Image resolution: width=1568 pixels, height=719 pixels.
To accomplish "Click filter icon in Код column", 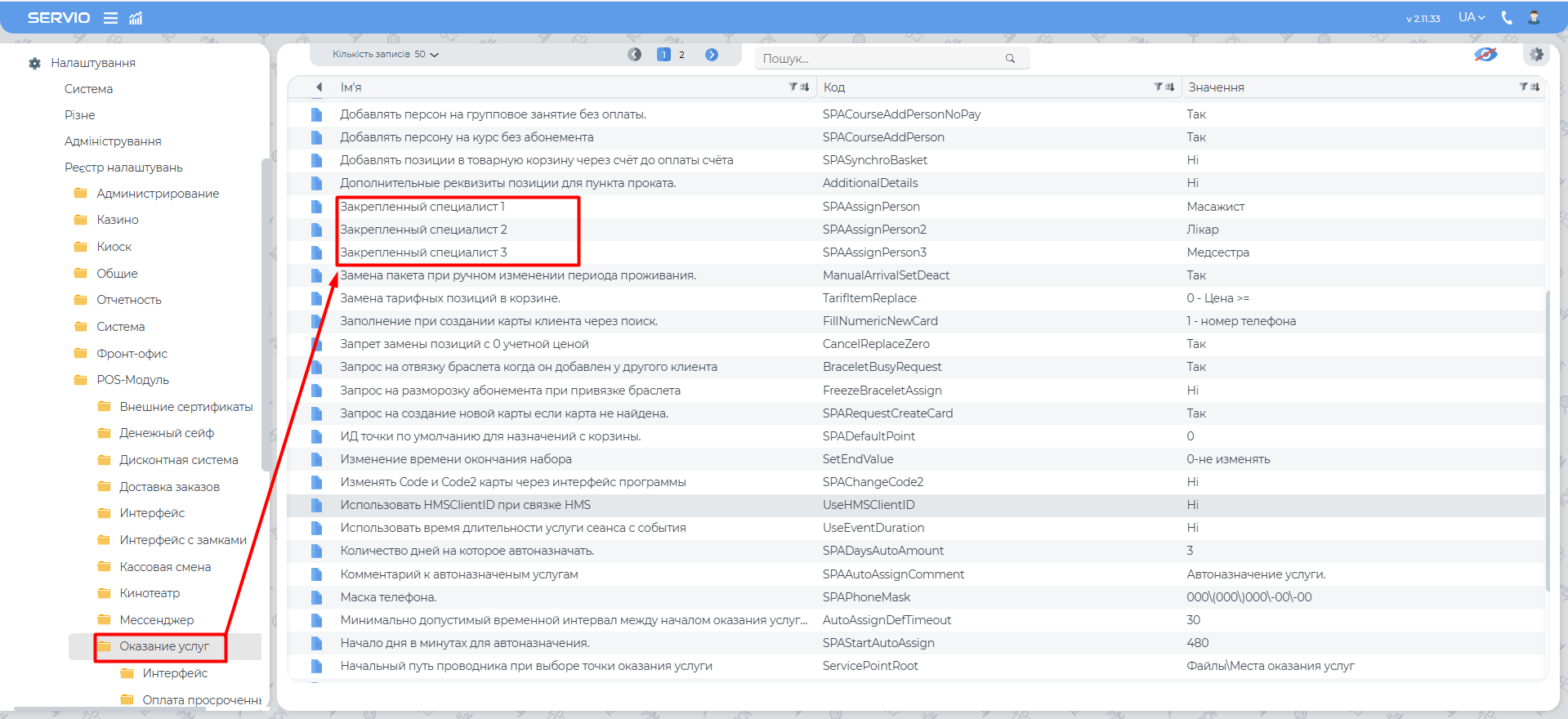I will [1158, 87].
